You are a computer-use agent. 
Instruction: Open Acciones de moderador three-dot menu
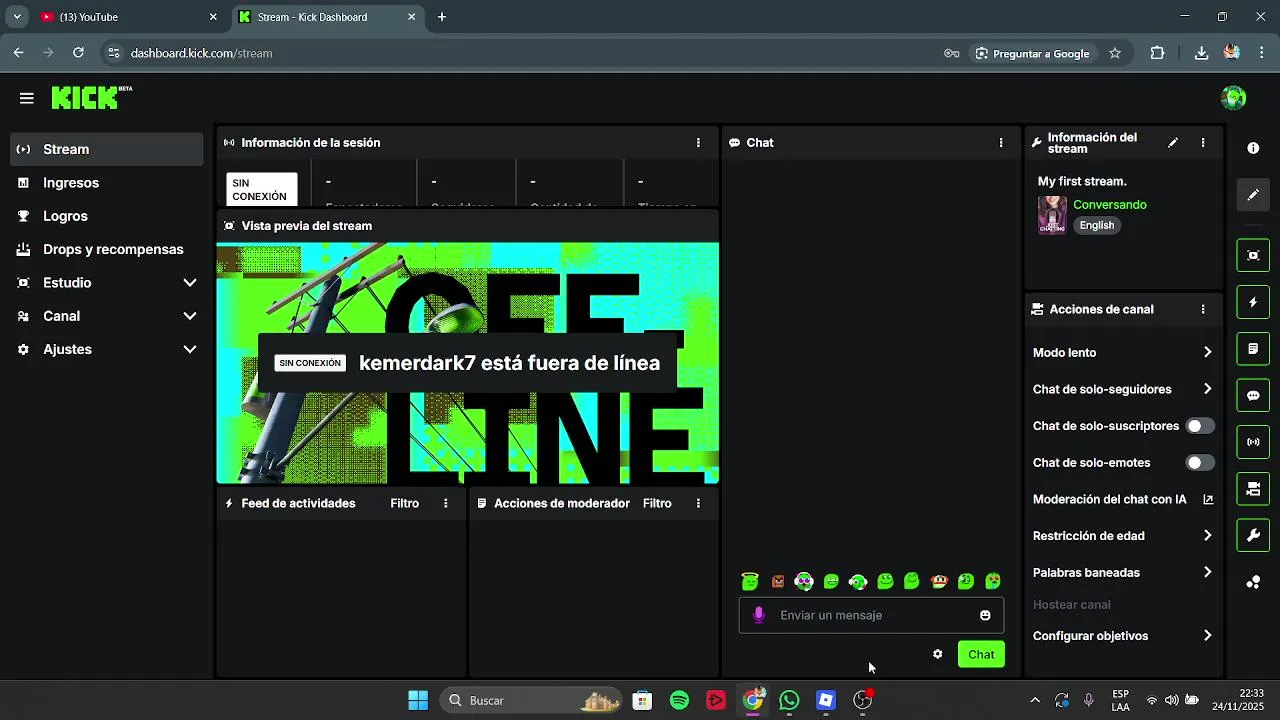[698, 504]
